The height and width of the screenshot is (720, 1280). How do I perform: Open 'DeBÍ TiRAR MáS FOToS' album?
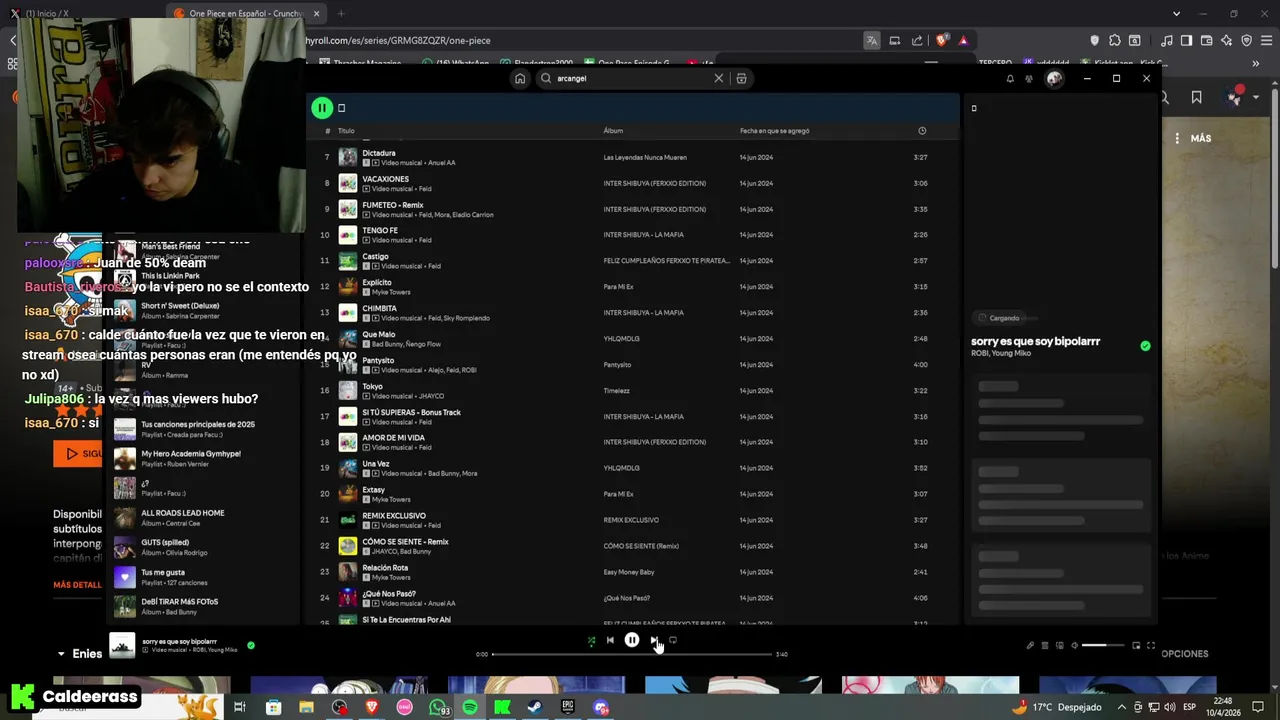tap(179, 606)
